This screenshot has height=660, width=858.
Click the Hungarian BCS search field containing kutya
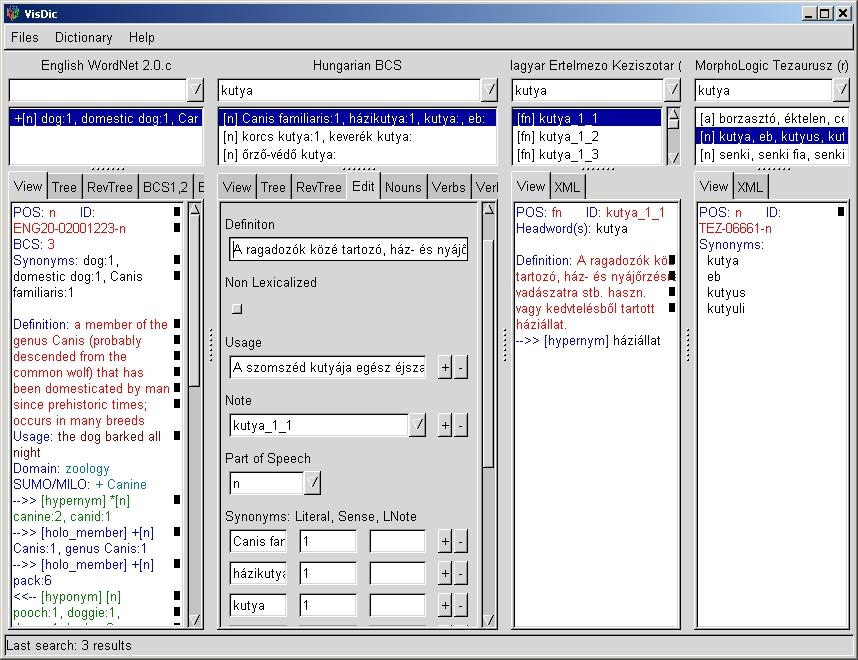coord(349,90)
